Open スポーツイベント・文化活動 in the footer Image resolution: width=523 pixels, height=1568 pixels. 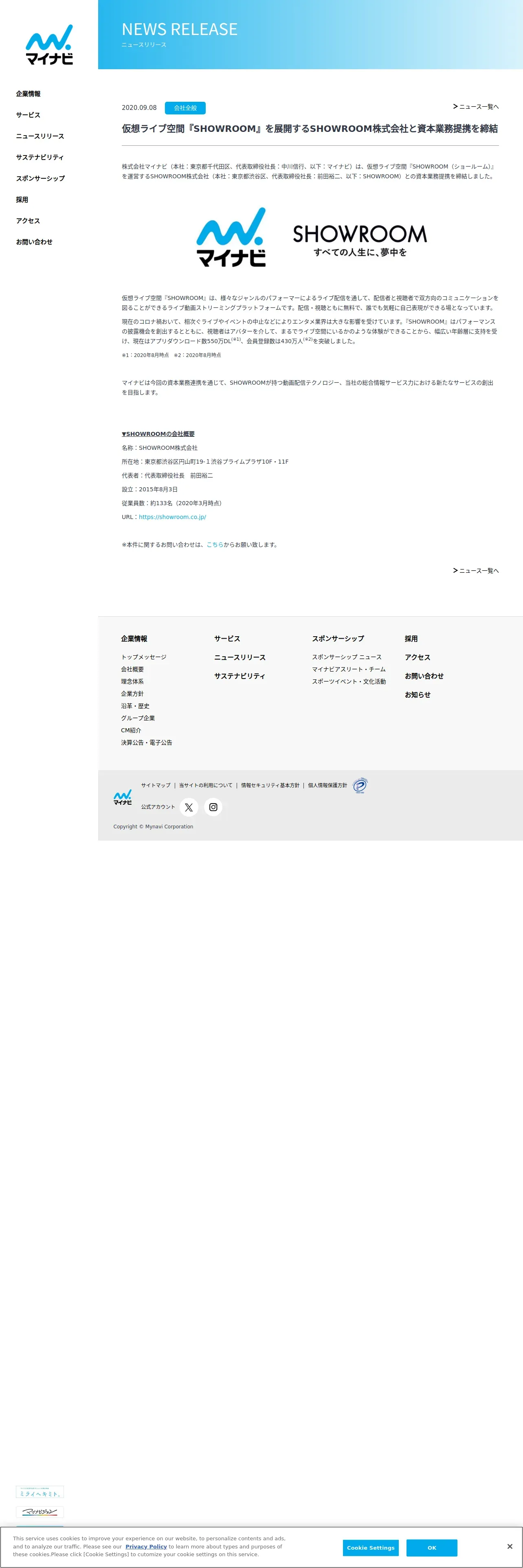349,681
